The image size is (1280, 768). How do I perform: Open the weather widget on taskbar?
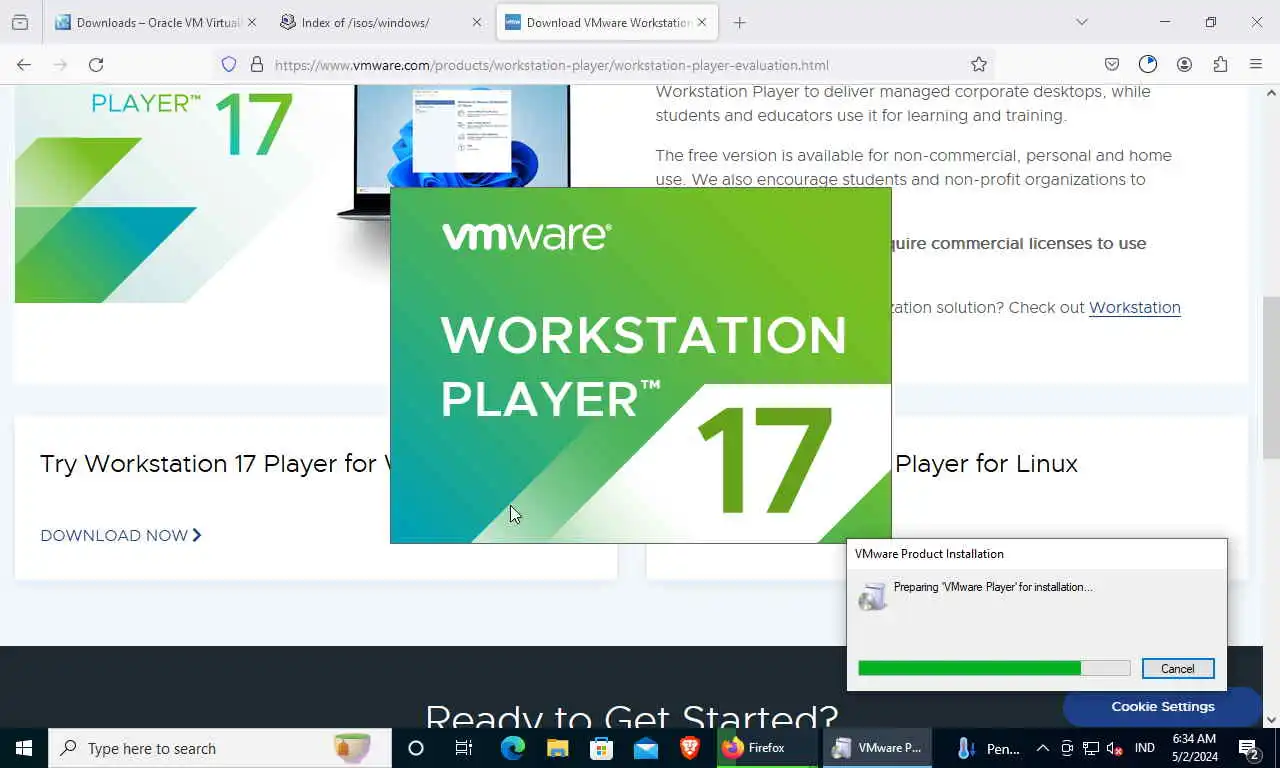click(989, 748)
